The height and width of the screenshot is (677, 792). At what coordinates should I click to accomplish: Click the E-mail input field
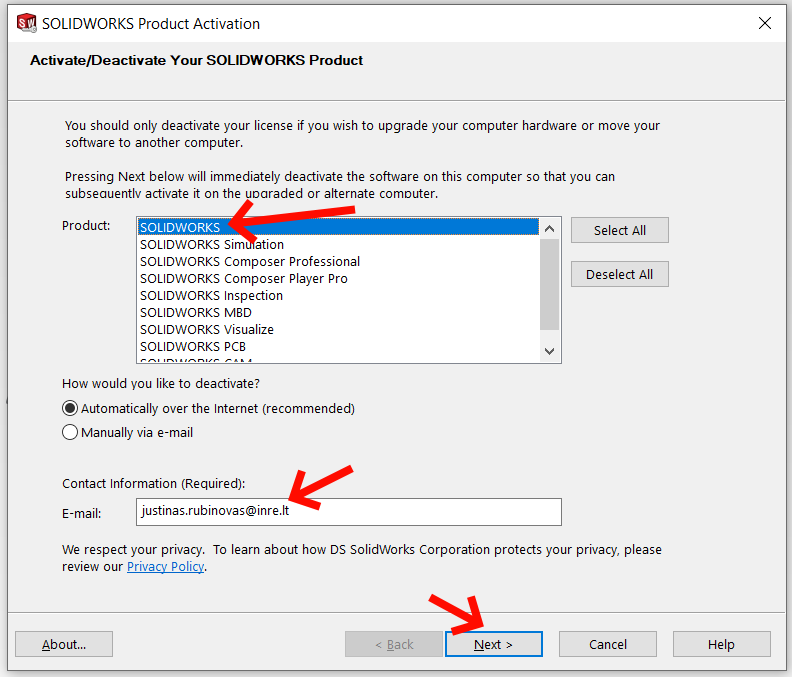click(349, 512)
